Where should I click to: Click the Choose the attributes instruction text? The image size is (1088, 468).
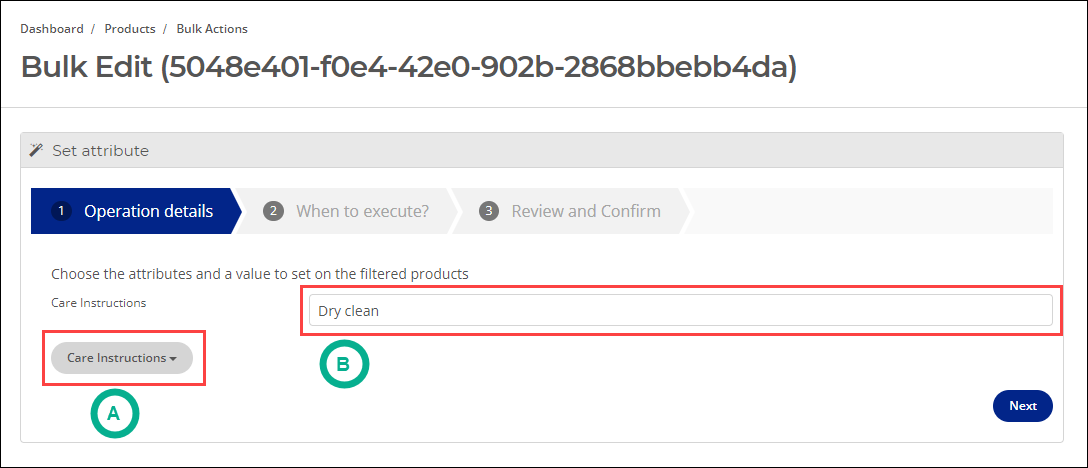click(260, 274)
